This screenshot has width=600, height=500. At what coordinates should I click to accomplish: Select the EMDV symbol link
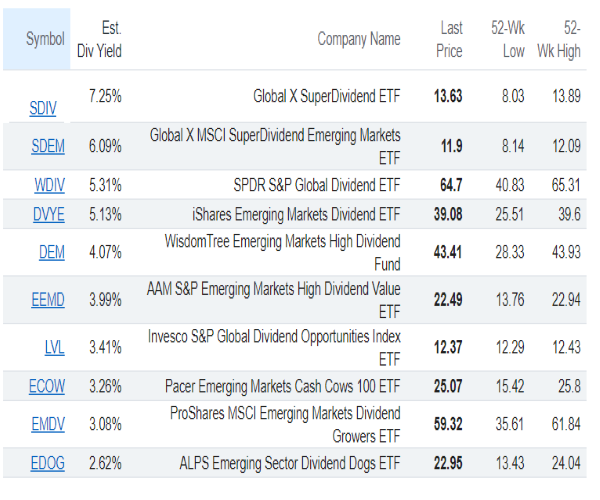pyautogui.click(x=48, y=423)
